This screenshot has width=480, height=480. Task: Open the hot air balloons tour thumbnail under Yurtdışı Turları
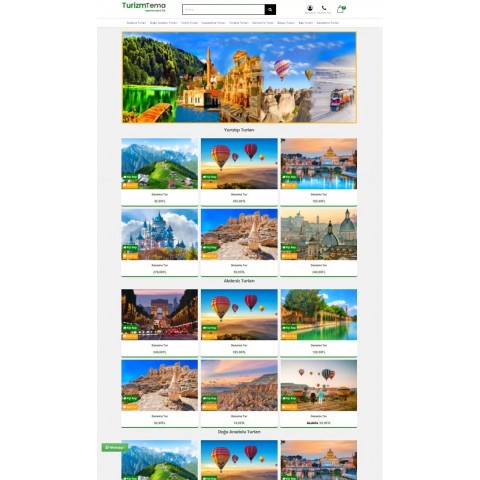(x=239, y=164)
